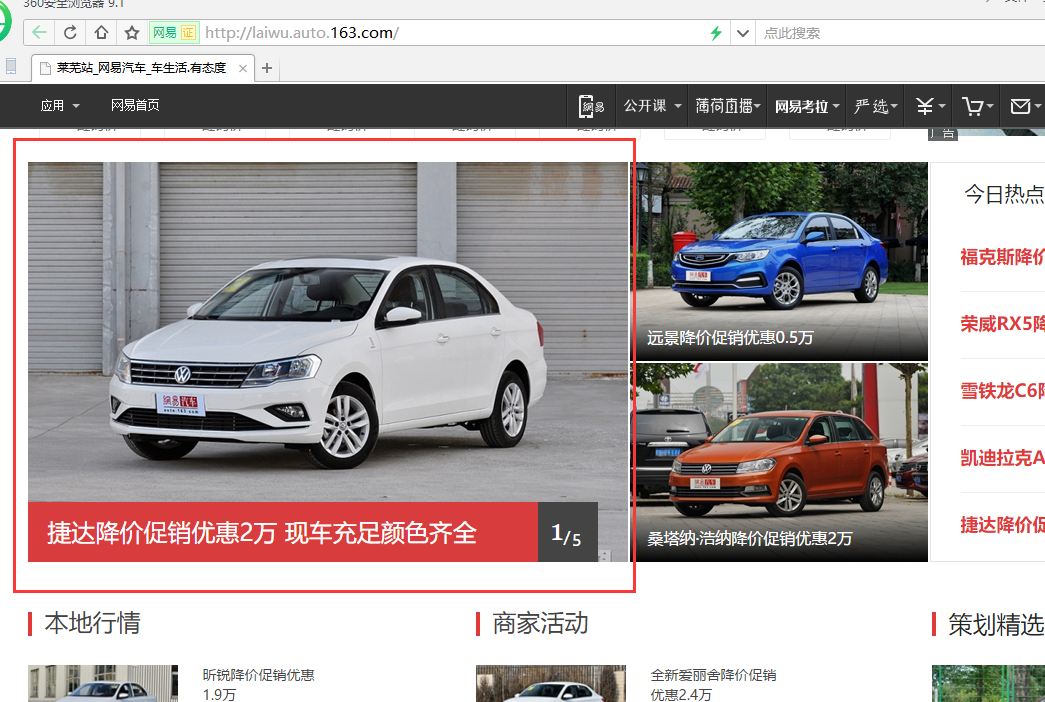Open the shopping cart icon menu

pyautogui.click(x=976, y=106)
